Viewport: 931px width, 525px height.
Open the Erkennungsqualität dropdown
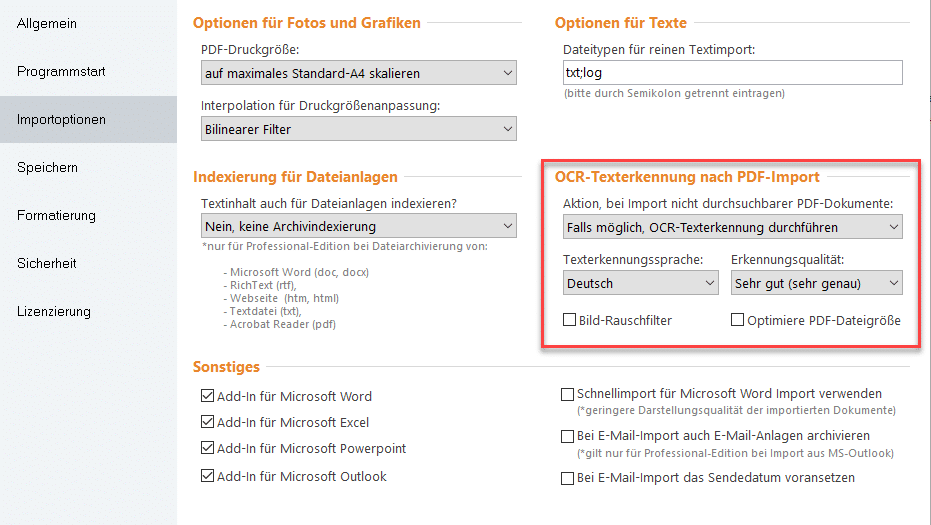click(816, 283)
